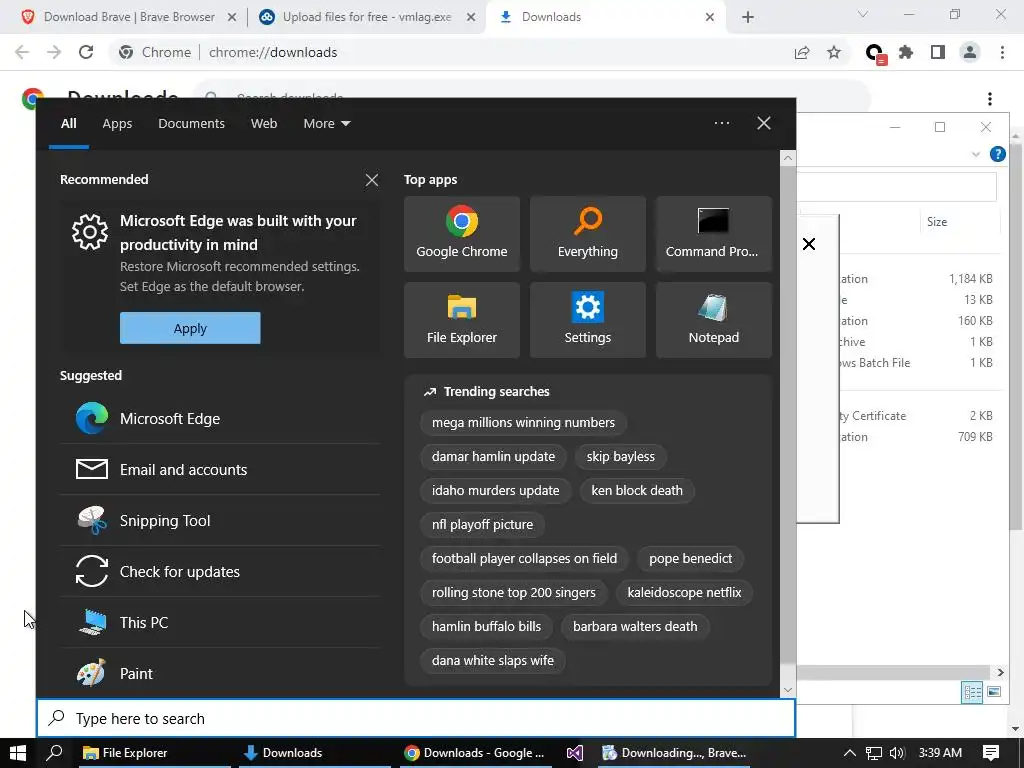
Task: Select nfl playoff picture trending search
Action: 483,524
